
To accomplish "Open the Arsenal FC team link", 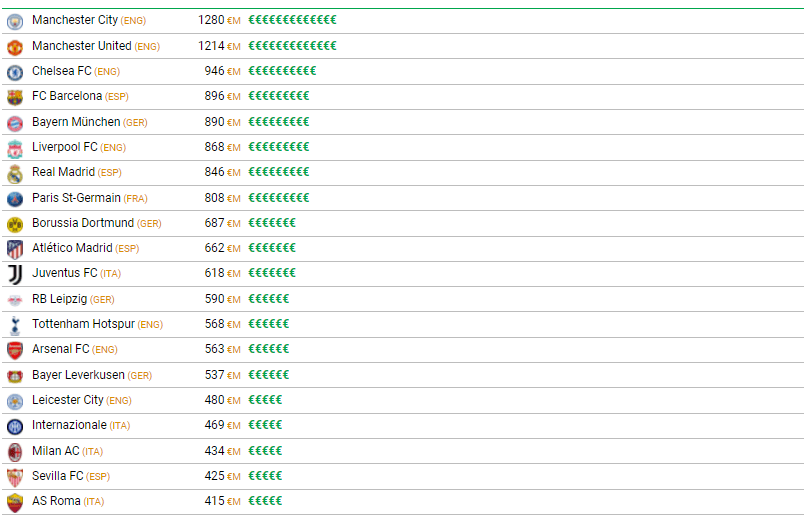I will (x=61, y=349).
